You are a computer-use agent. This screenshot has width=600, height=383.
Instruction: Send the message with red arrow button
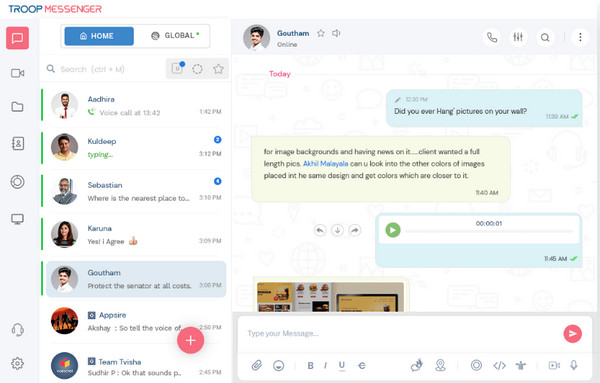tap(572, 334)
